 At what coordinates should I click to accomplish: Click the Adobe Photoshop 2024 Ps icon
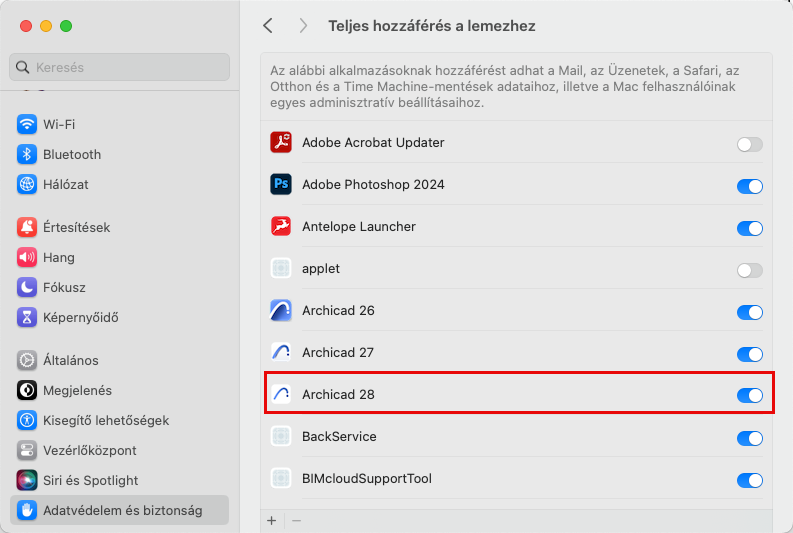click(281, 184)
